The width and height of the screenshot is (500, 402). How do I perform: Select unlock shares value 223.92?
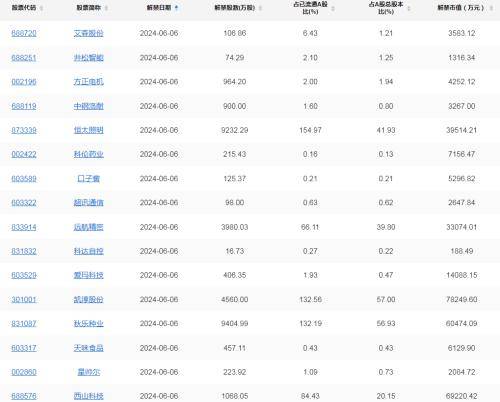(235, 372)
